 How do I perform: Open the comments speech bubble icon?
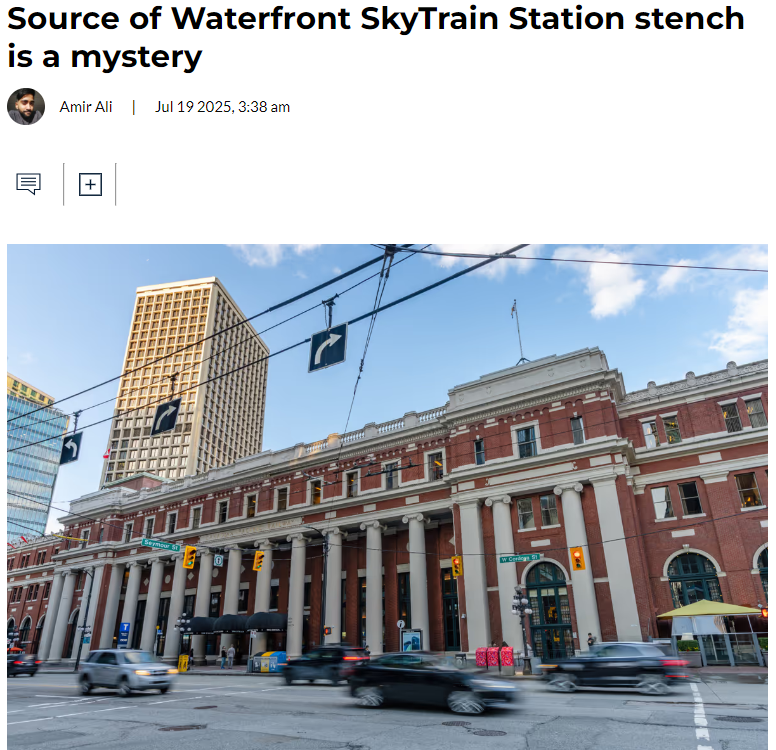(28, 184)
